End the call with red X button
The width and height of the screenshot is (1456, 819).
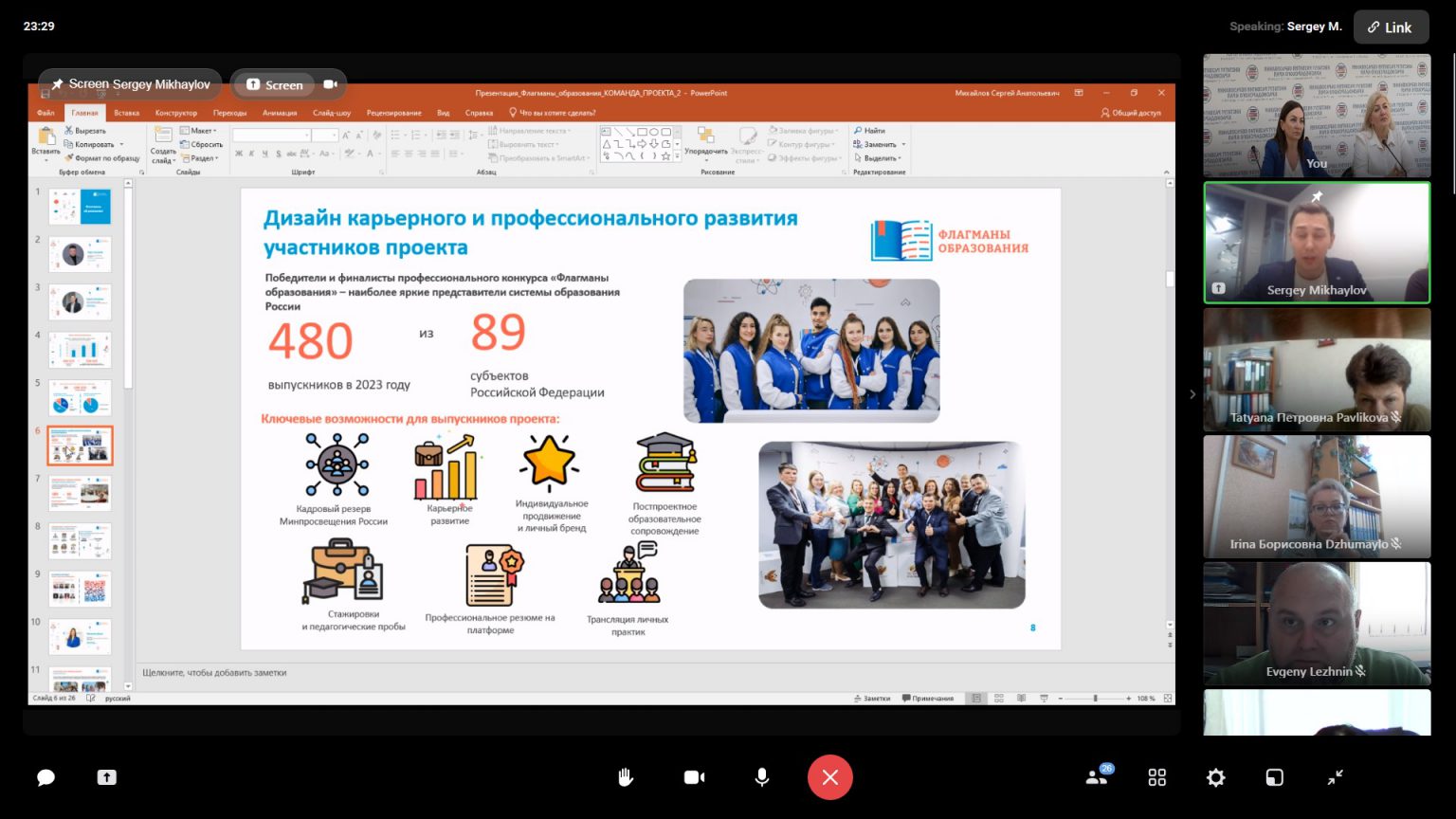click(829, 777)
